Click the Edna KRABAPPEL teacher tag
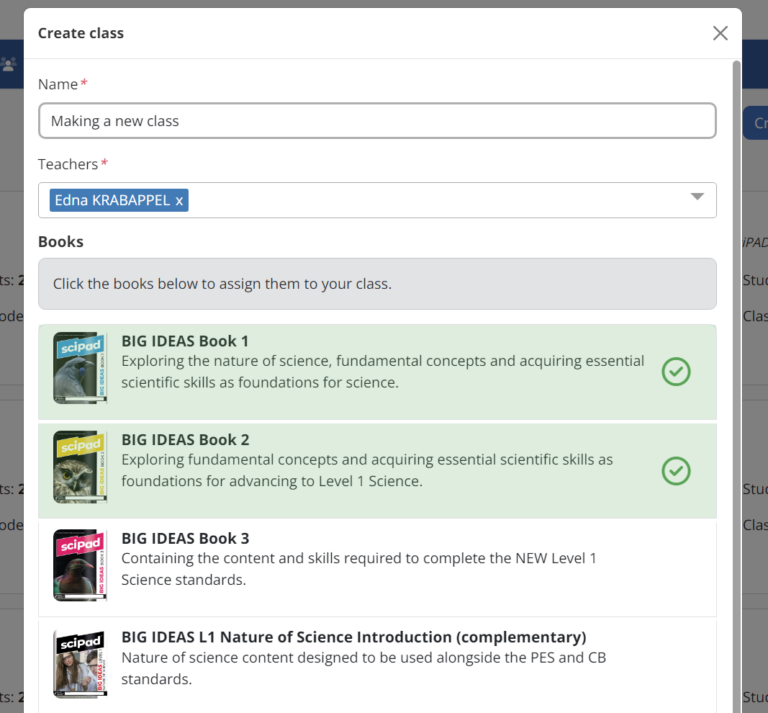This screenshot has width=768, height=713. 112,200
